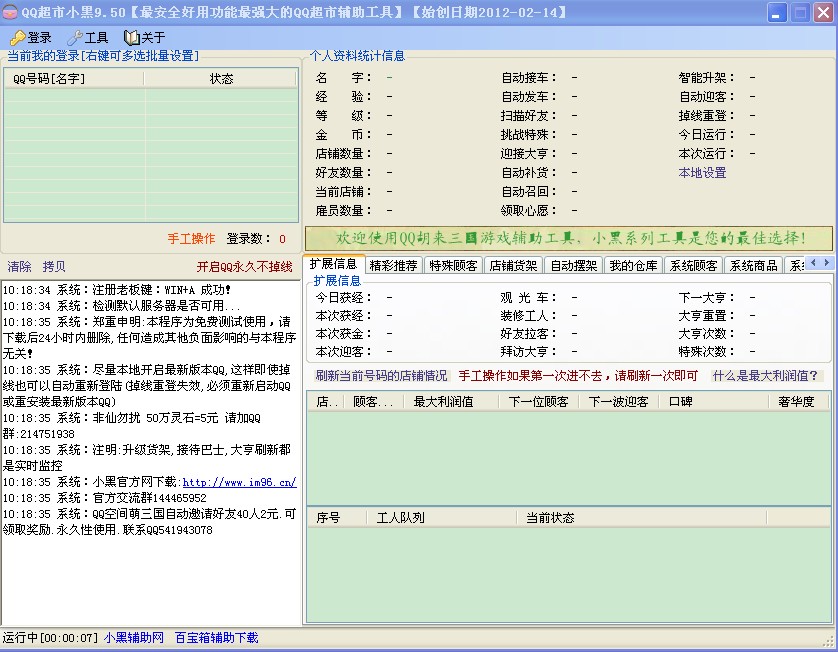838x652 pixels.
Task: Click the 百宝箱辅助下载 link
Action: tap(216, 638)
